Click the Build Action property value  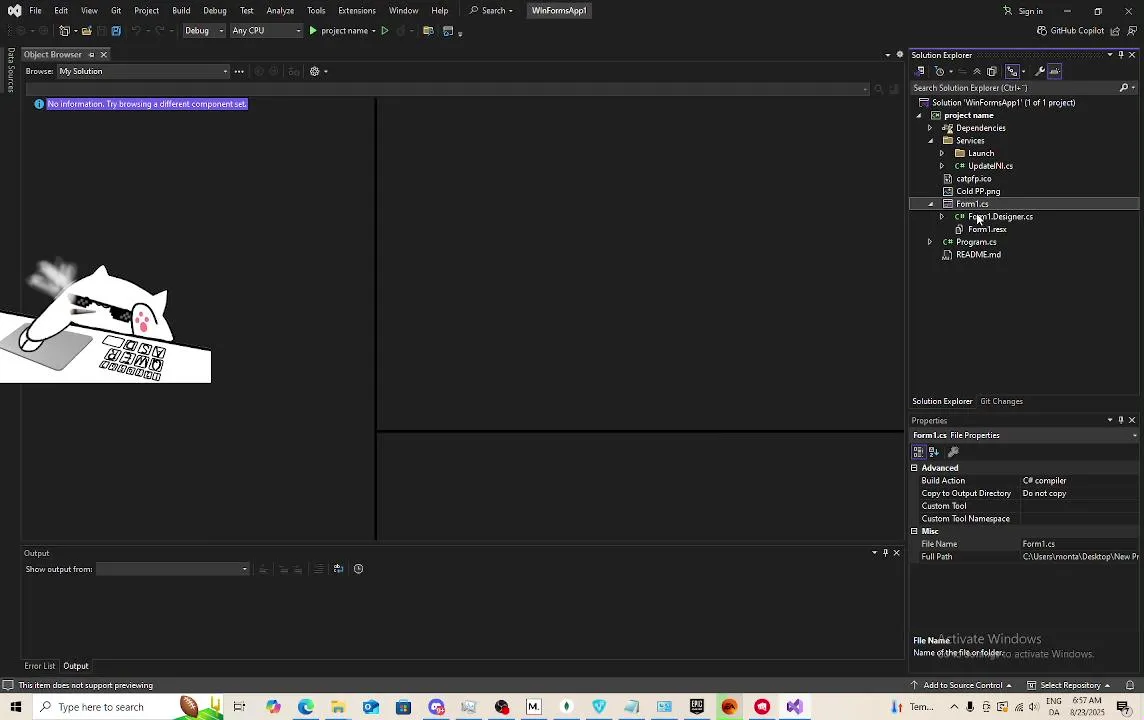(x=1079, y=481)
